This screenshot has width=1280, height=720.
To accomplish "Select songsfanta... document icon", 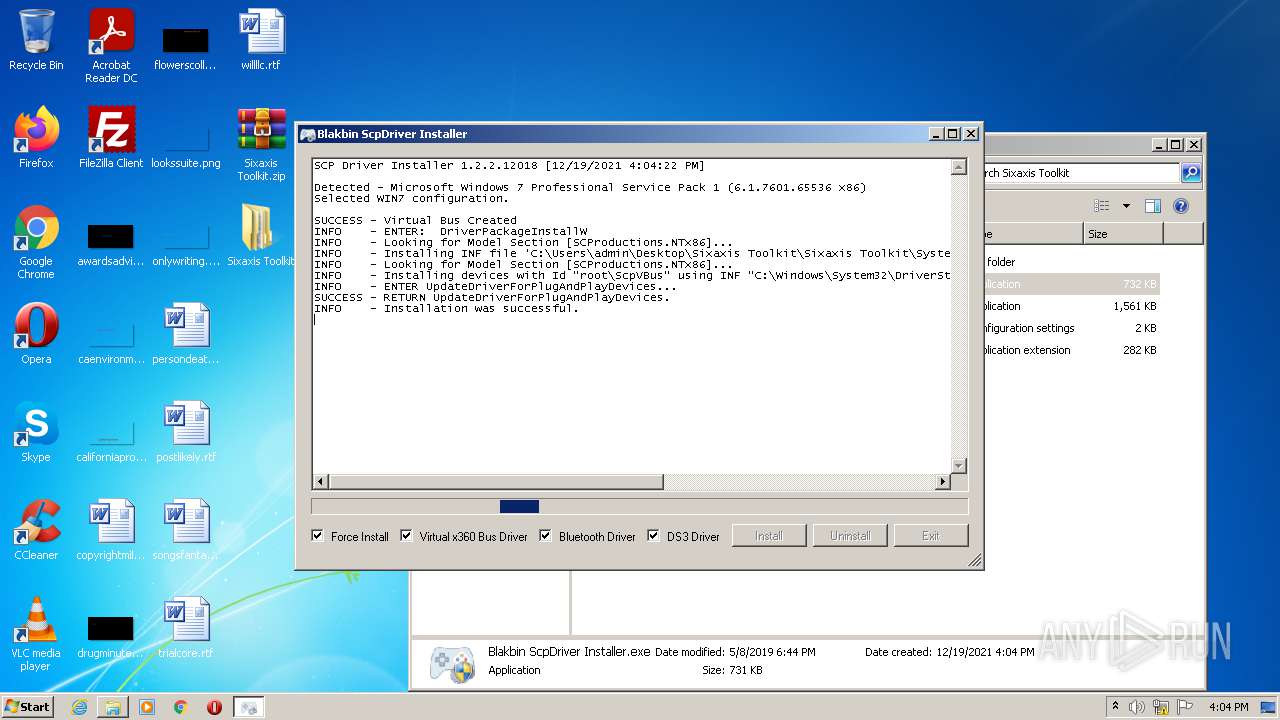I will (x=186, y=530).
